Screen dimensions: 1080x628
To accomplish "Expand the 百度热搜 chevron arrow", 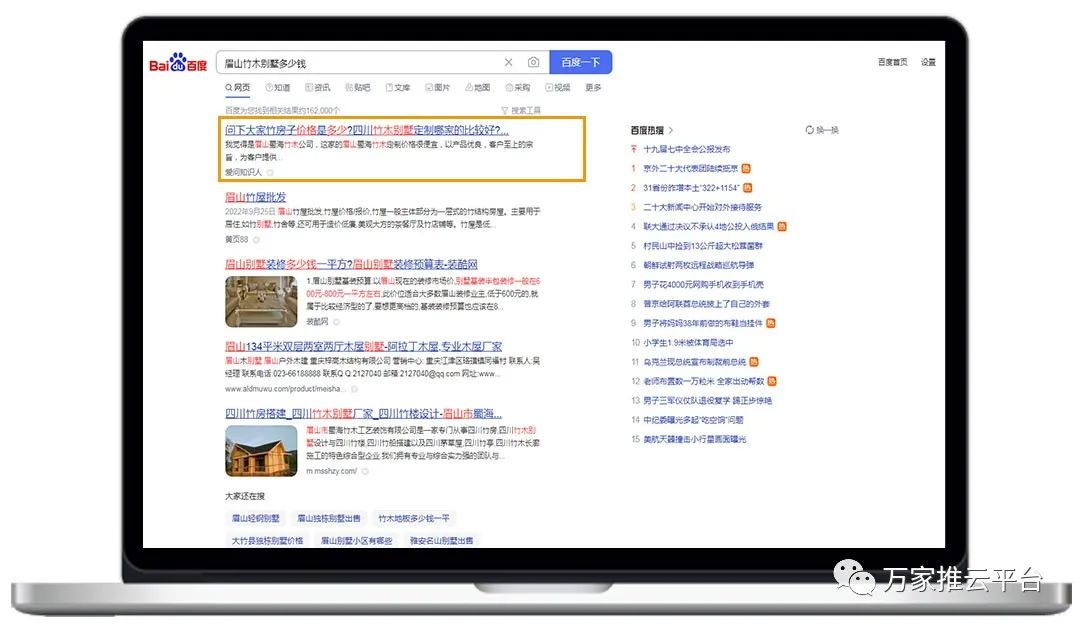I will 671,130.
